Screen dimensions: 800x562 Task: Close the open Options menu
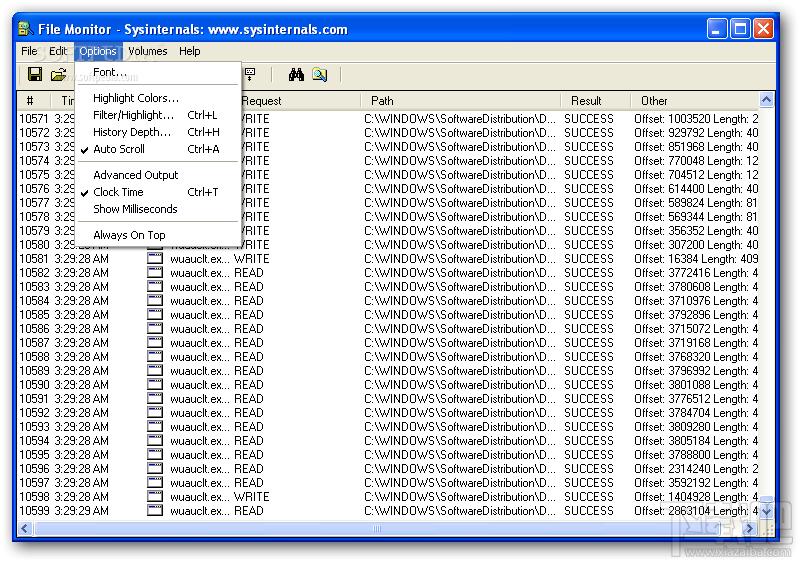[x=98, y=51]
